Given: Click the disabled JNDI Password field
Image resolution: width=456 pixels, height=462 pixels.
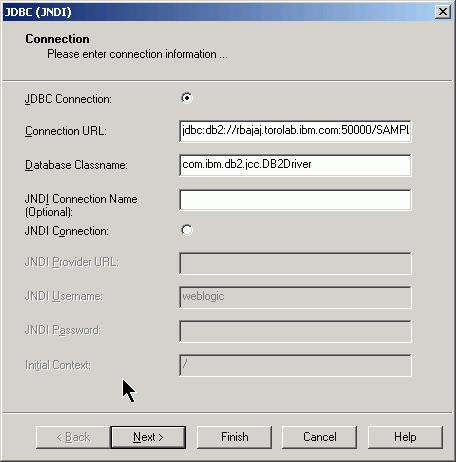Looking at the screenshot, I should coord(295,331).
